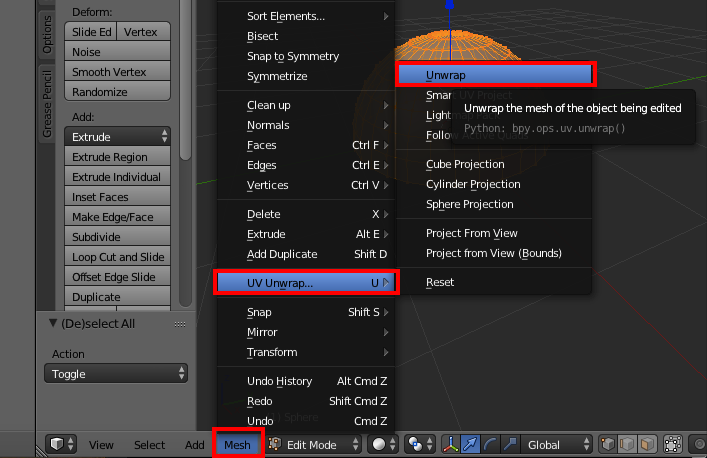Expand the Clean up submenu

[307, 105]
